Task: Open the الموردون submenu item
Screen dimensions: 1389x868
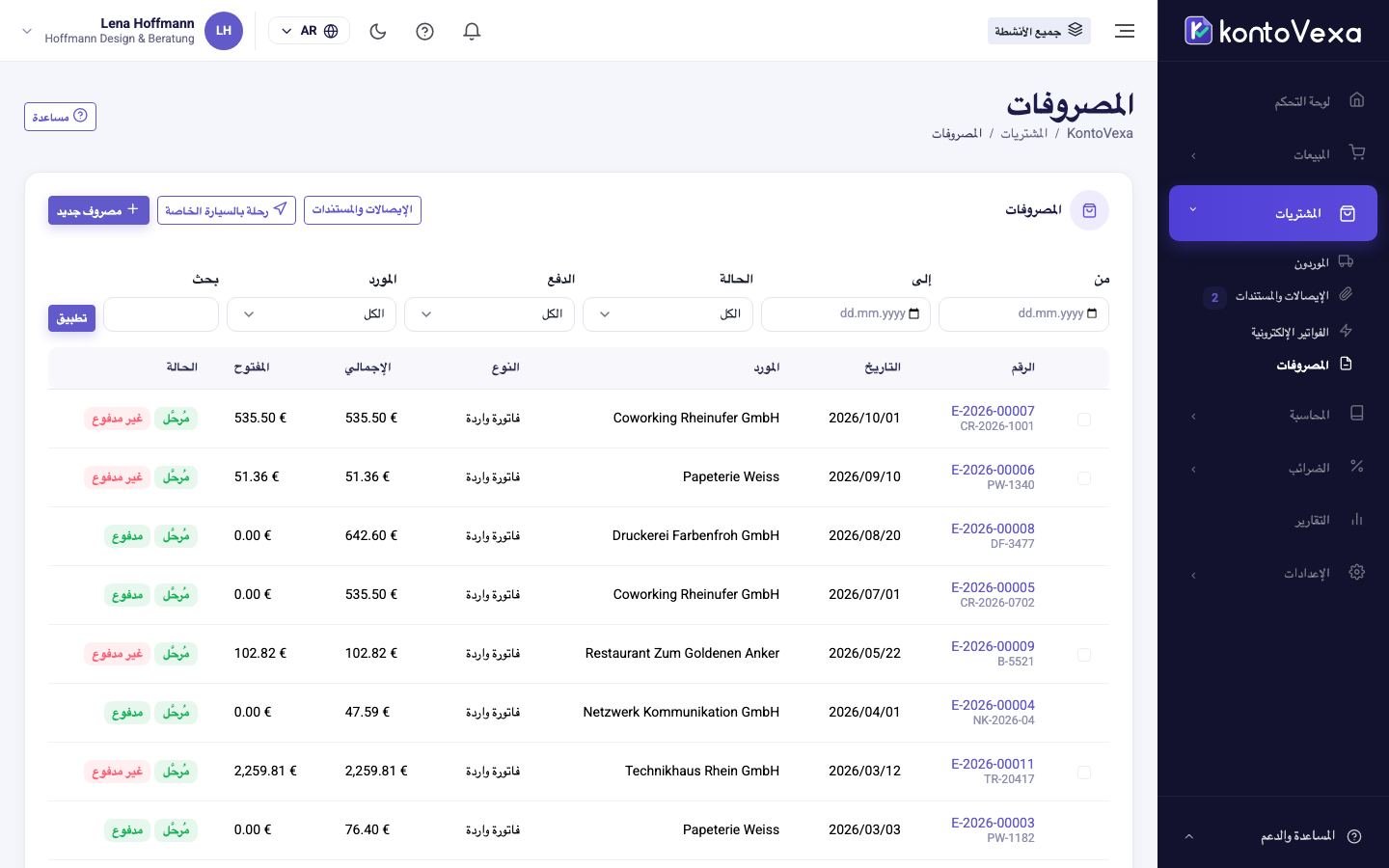Action: pos(1311,262)
